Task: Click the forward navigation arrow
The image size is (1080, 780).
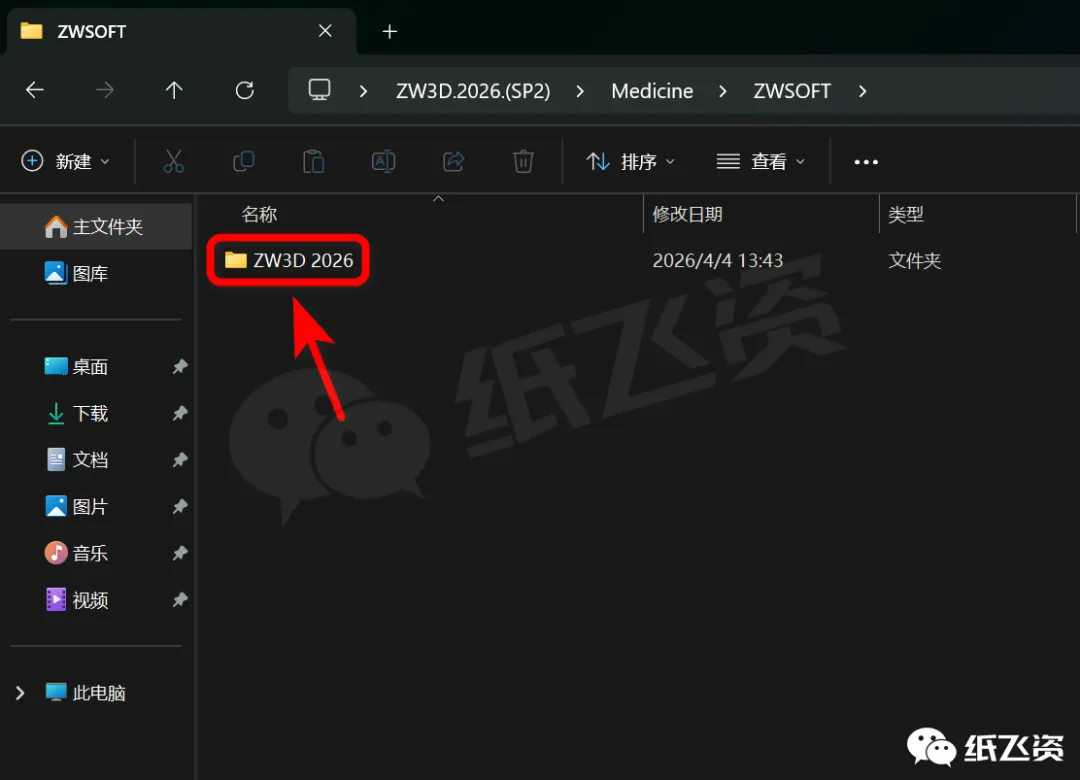Action: (x=105, y=90)
